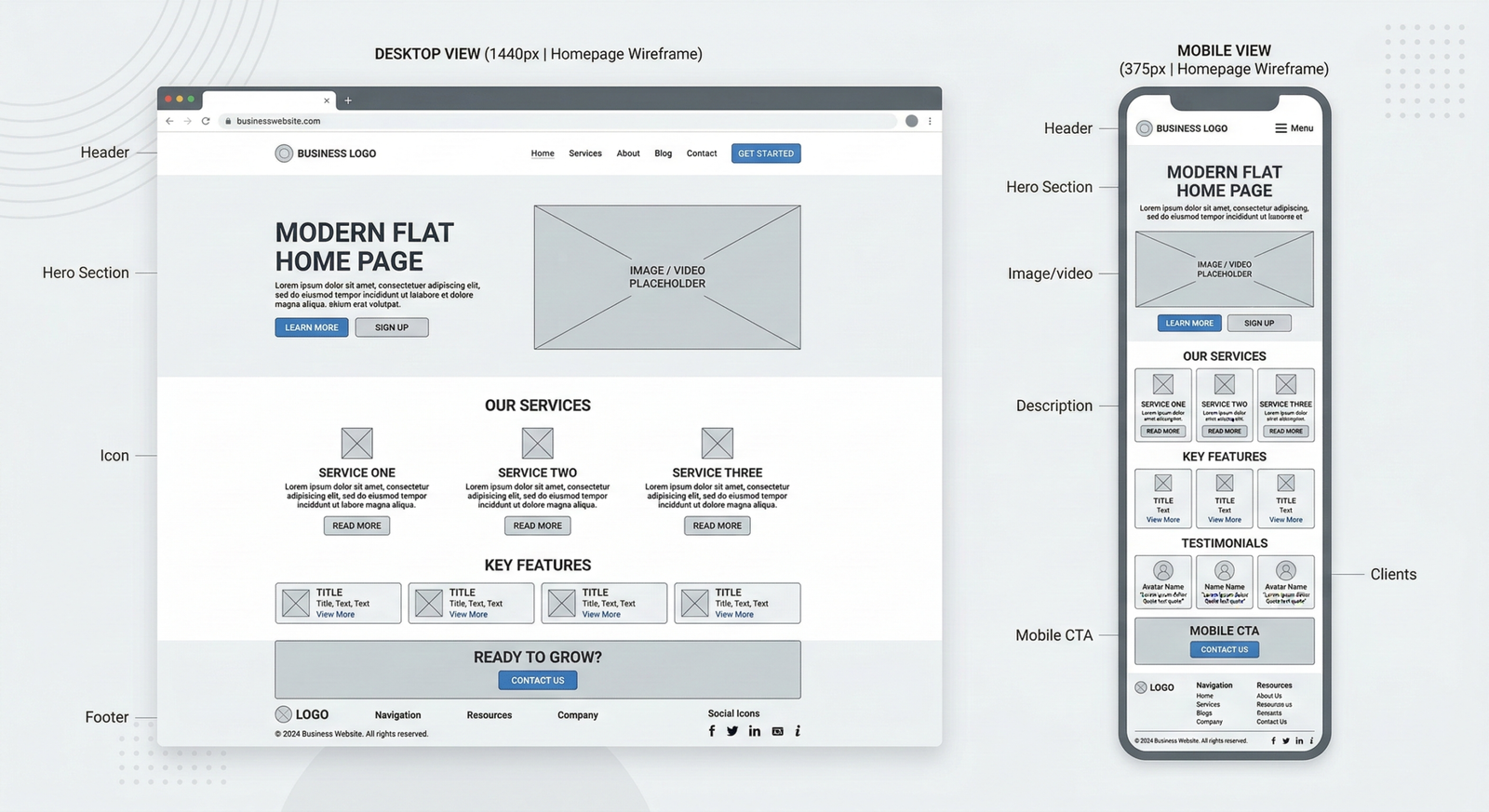Click Read More on mobile Service Two card
This screenshot has height=812, width=1489.
[x=1225, y=431]
